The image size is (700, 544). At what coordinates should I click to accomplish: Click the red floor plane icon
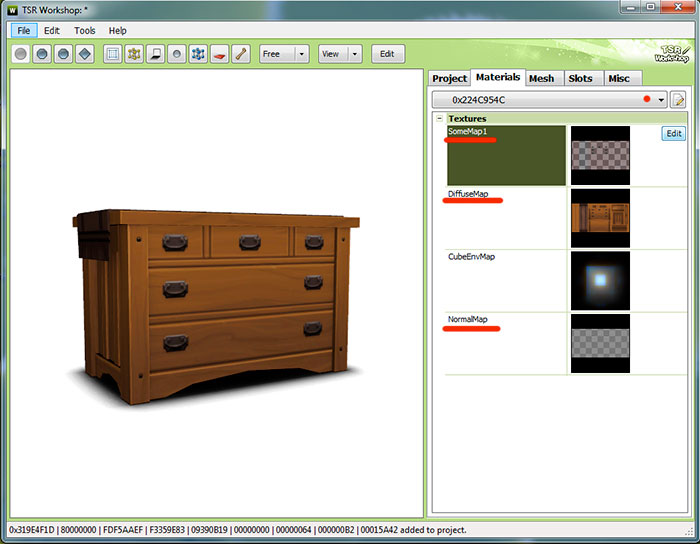pos(219,54)
